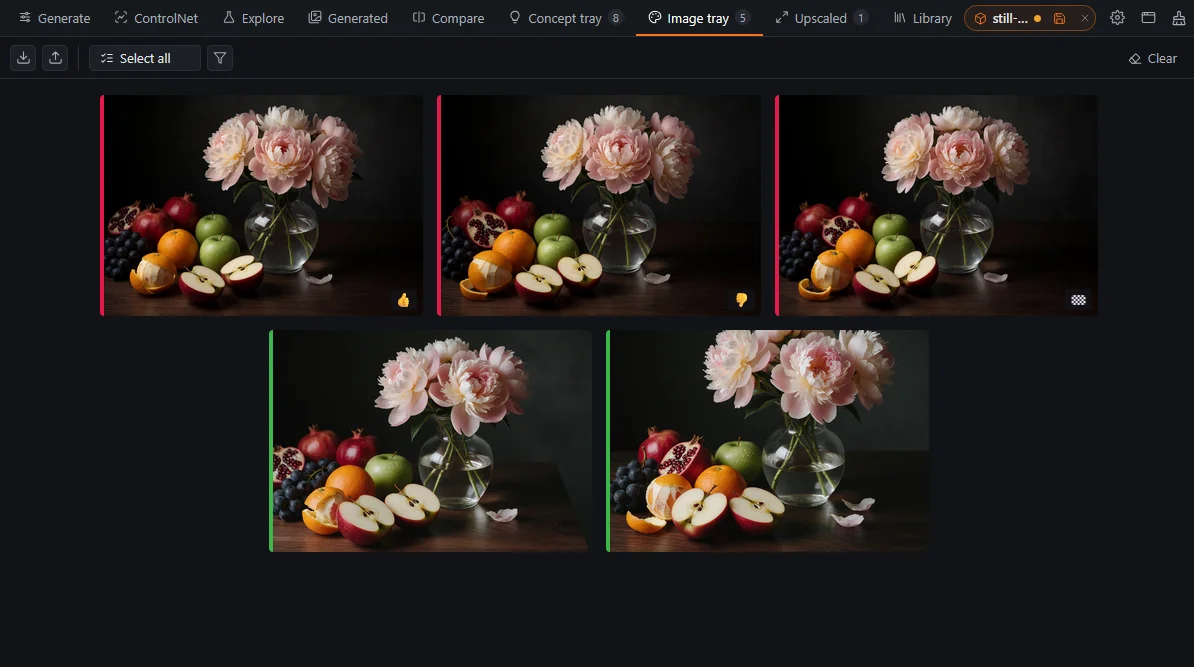Viewport: 1194px width, 667px height.
Task: Click the download icon in the toolbar
Action: [24, 58]
